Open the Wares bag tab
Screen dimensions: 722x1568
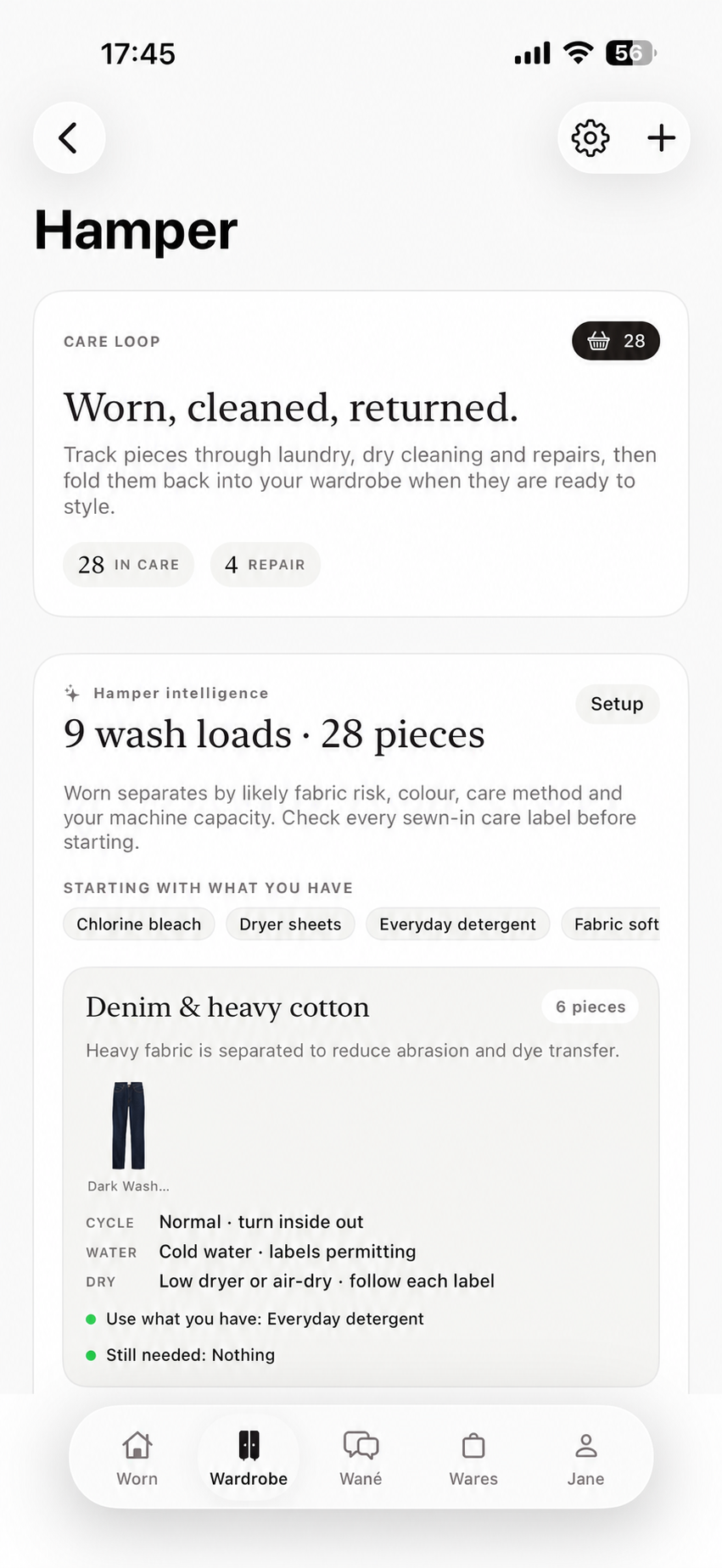pos(473,1458)
